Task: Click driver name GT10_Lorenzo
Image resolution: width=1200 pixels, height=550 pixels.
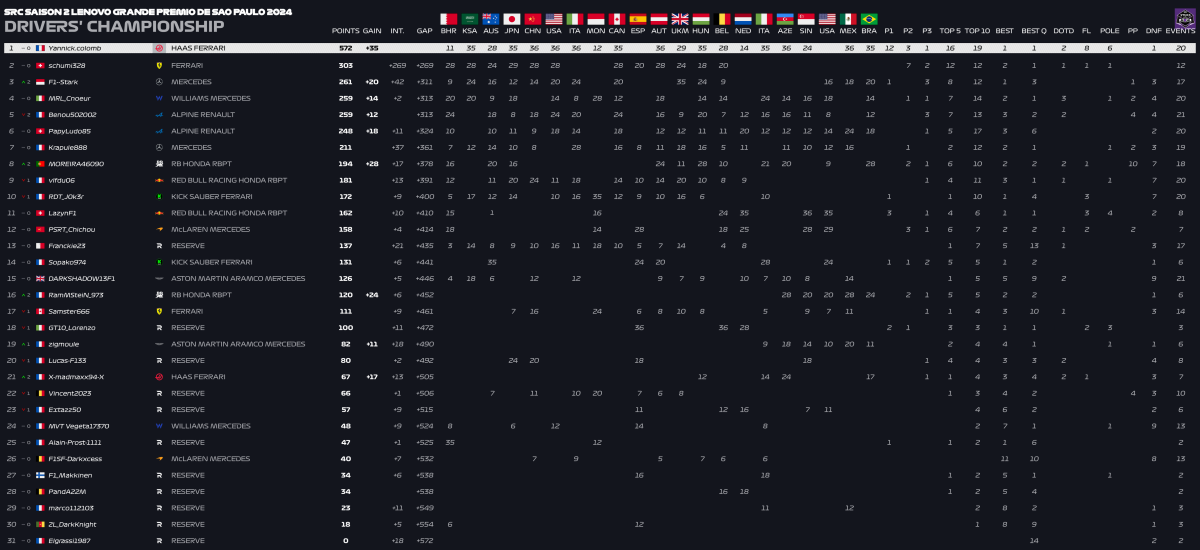Action: click(72, 327)
